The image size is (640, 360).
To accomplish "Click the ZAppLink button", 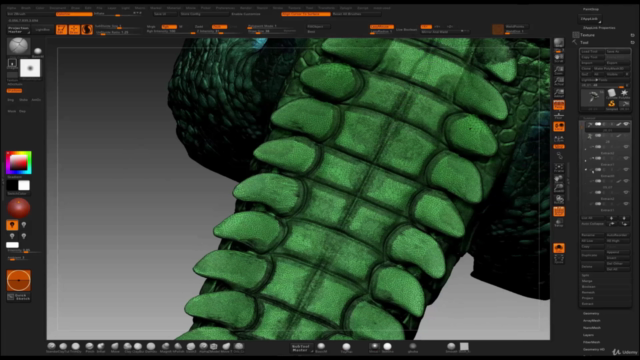I will [x=590, y=19].
